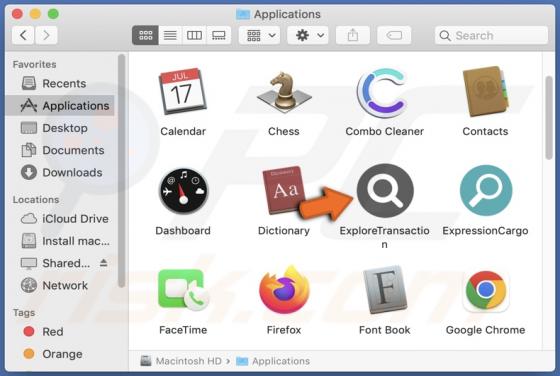The image size is (560, 376).
Task: Open the Font Book app icon
Action: 385,290
